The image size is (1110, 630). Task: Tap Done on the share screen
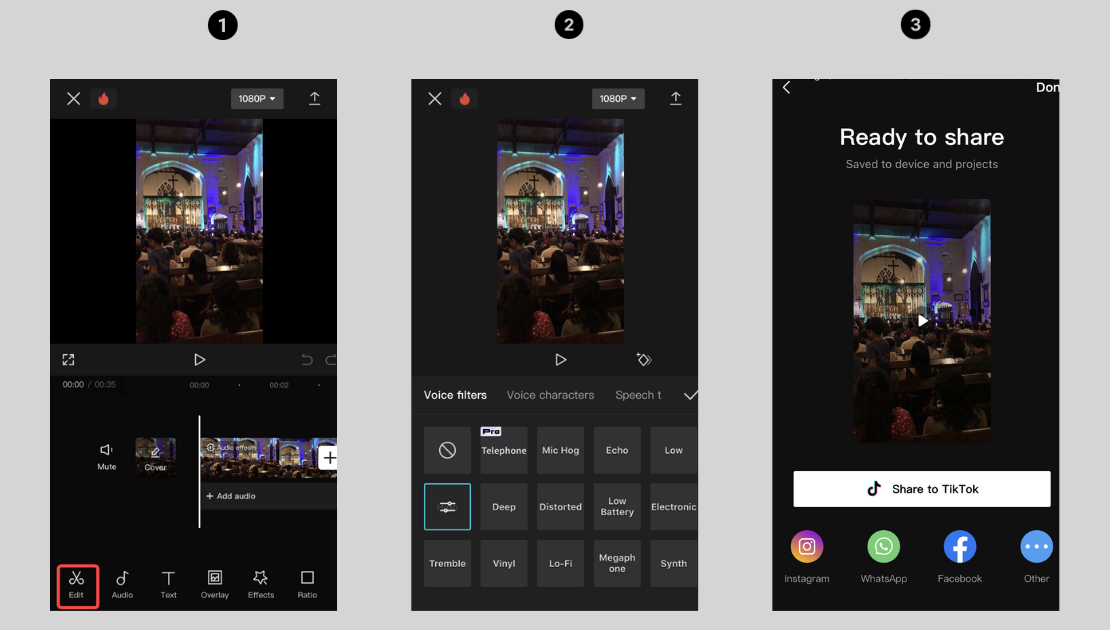click(1047, 87)
